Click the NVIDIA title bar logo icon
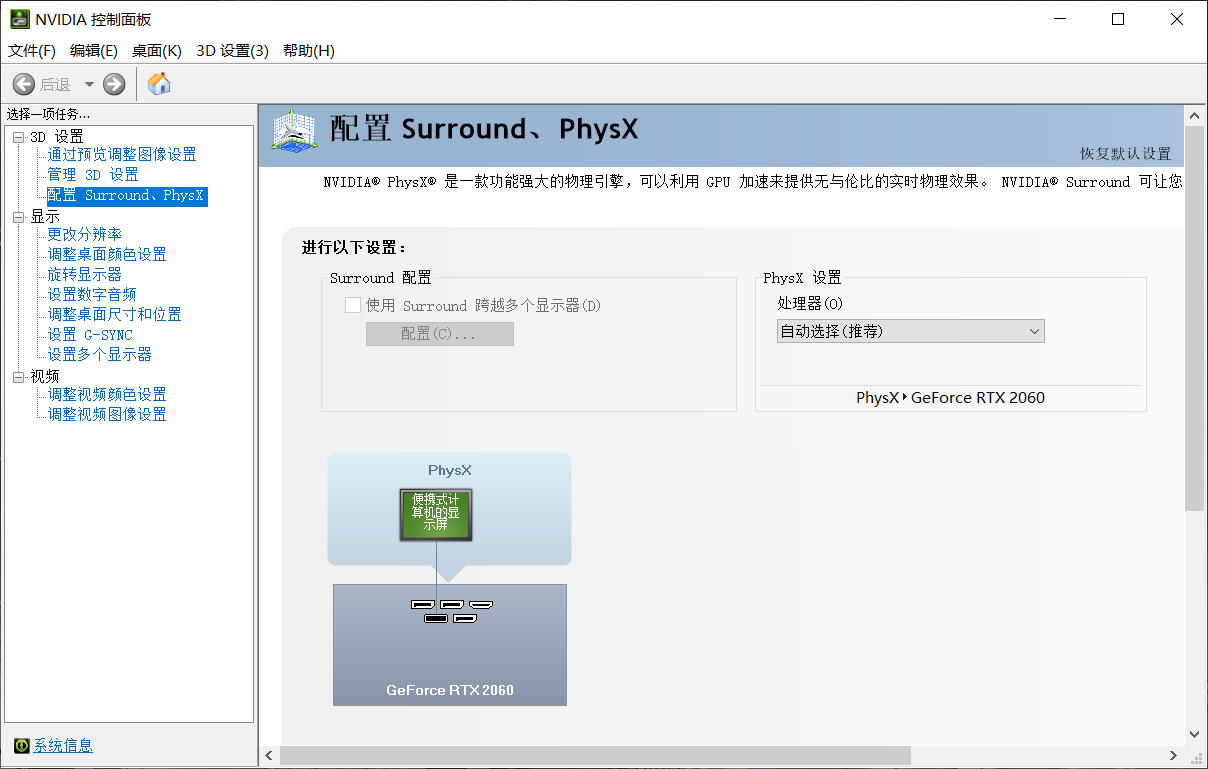 (x=20, y=19)
